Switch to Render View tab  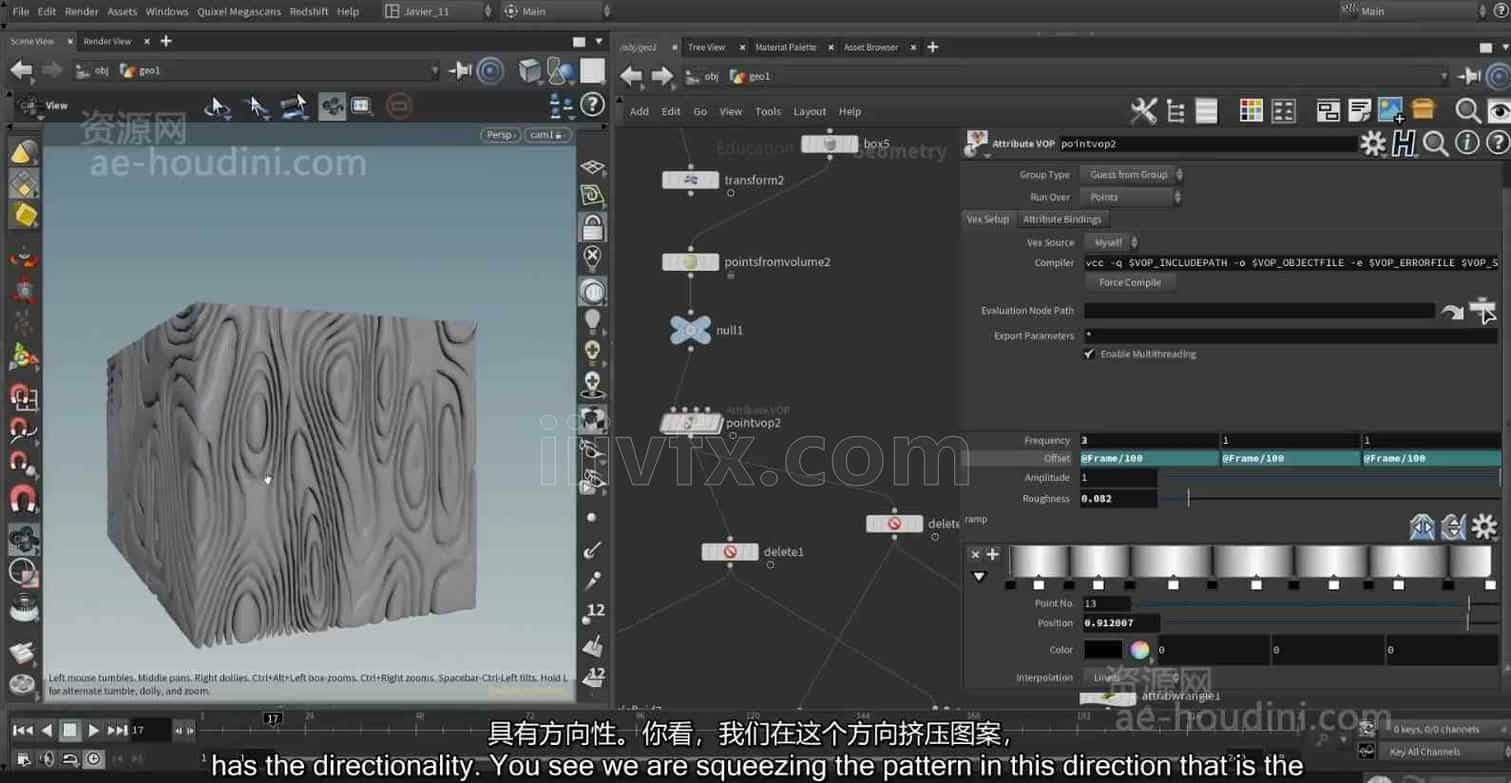pos(107,41)
